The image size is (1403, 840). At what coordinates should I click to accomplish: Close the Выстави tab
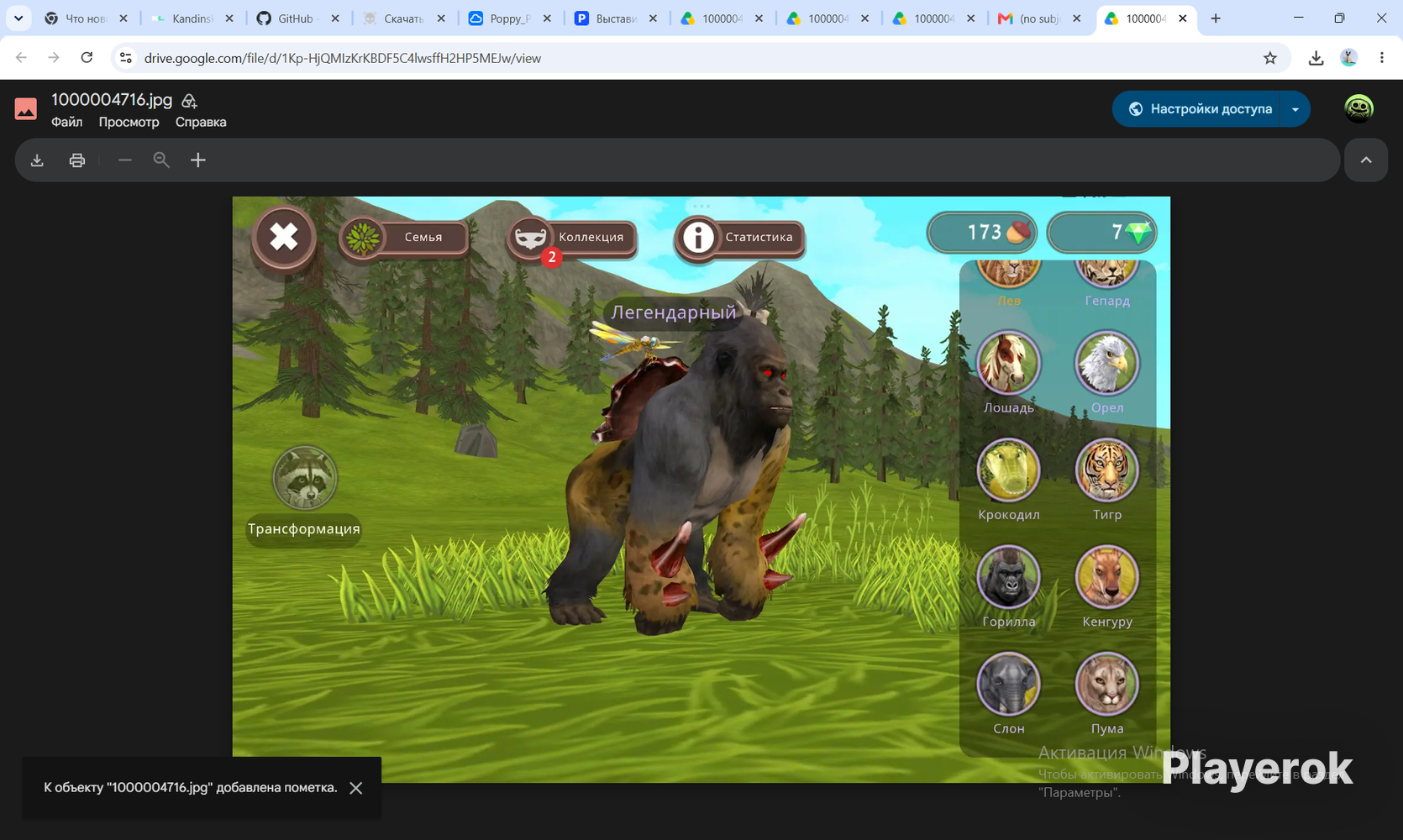653,18
